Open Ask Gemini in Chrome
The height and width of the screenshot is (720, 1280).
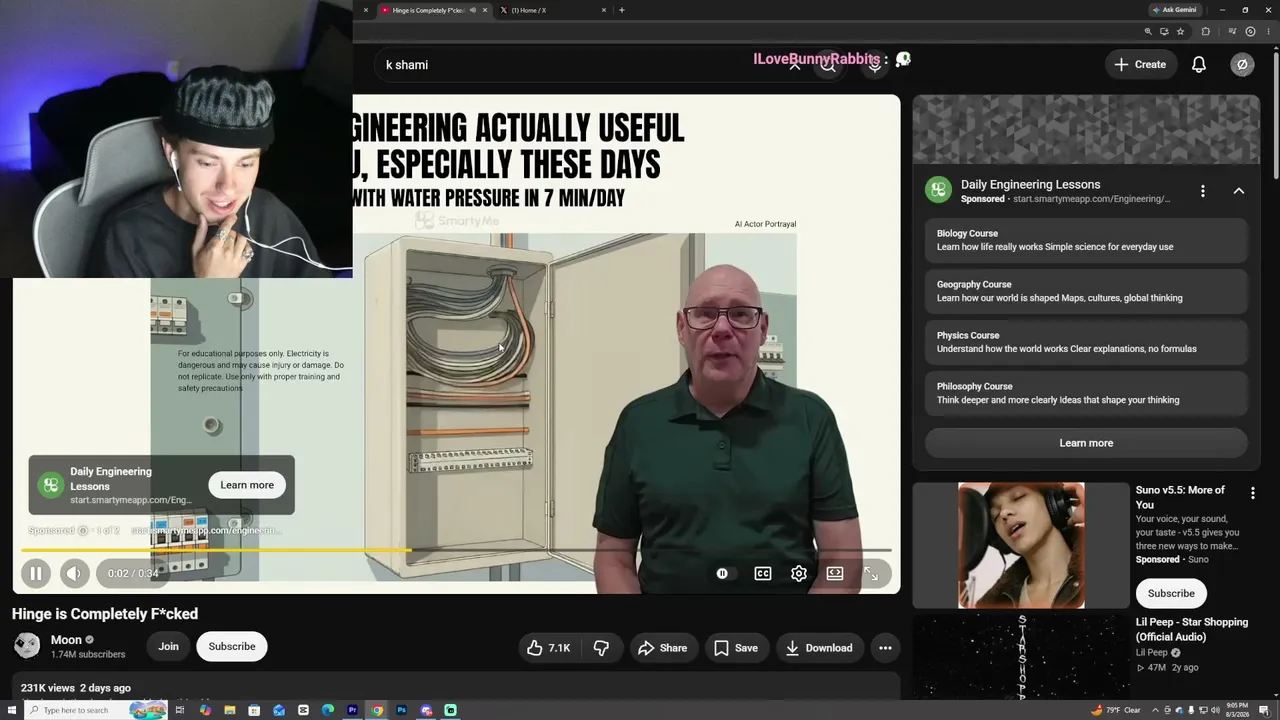click(x=1174, y=10)
